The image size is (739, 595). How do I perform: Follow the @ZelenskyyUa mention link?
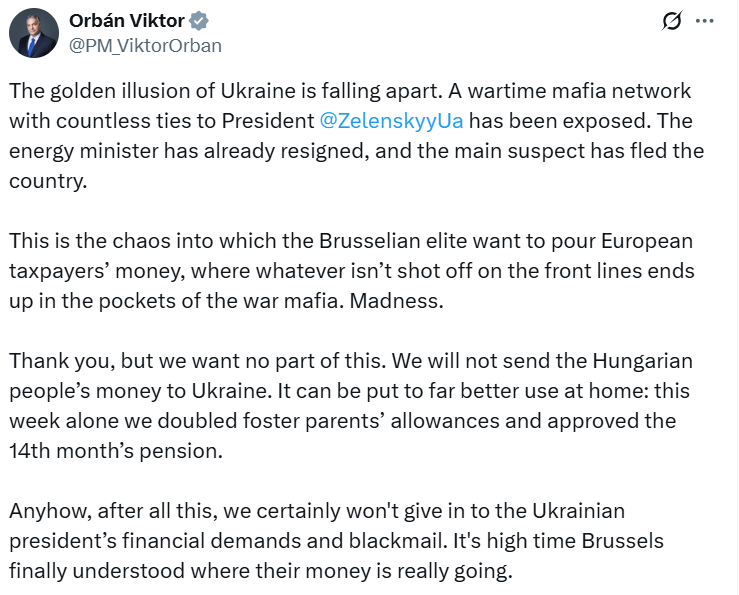click(x=391, y=121)
